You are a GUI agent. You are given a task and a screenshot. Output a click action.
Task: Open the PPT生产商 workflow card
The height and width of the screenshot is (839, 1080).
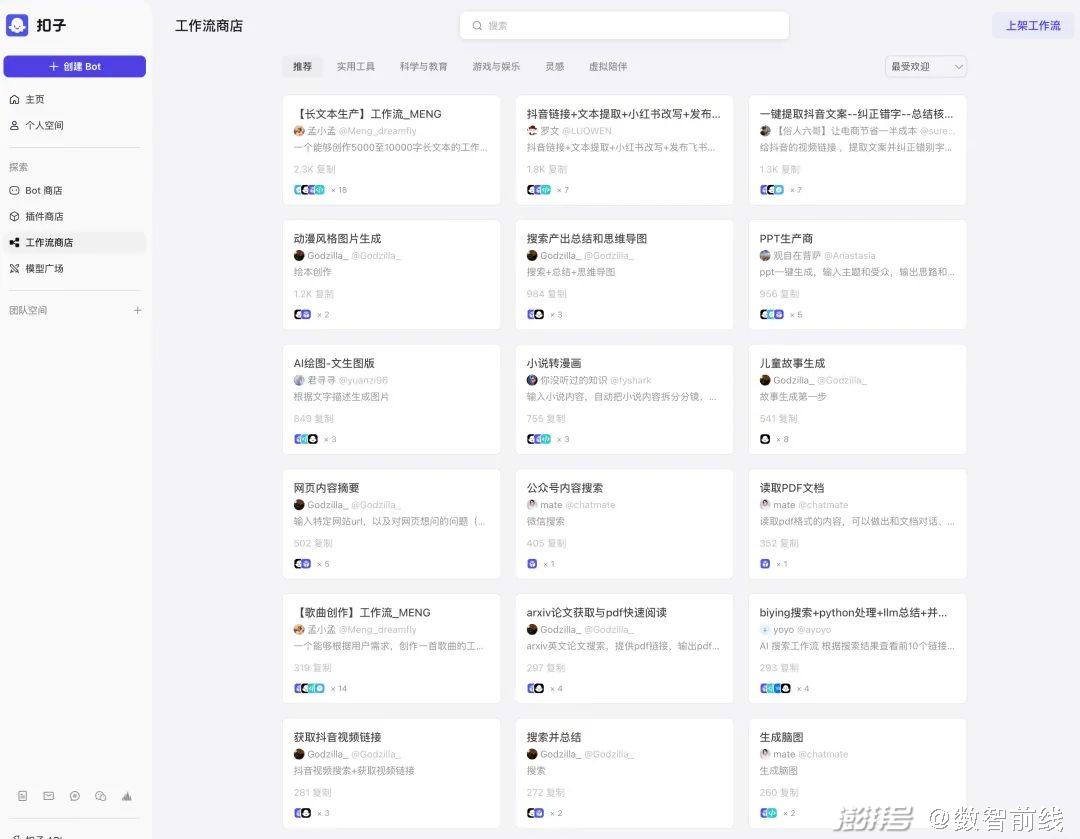857,274
